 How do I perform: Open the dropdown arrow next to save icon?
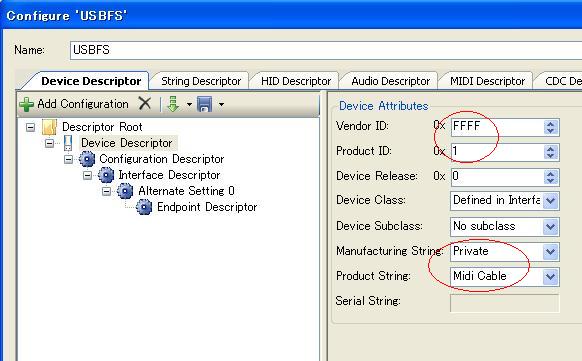tap(221, 105)
